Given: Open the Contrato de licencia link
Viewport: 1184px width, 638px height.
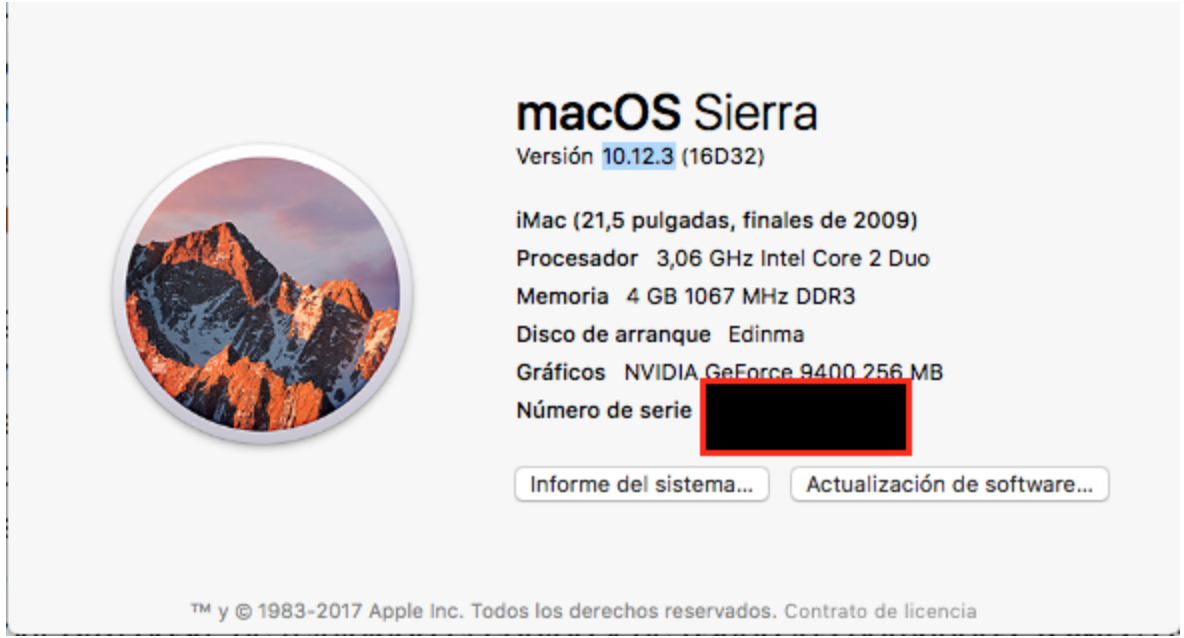Looking at the screenshot, I should coord(880,610).
